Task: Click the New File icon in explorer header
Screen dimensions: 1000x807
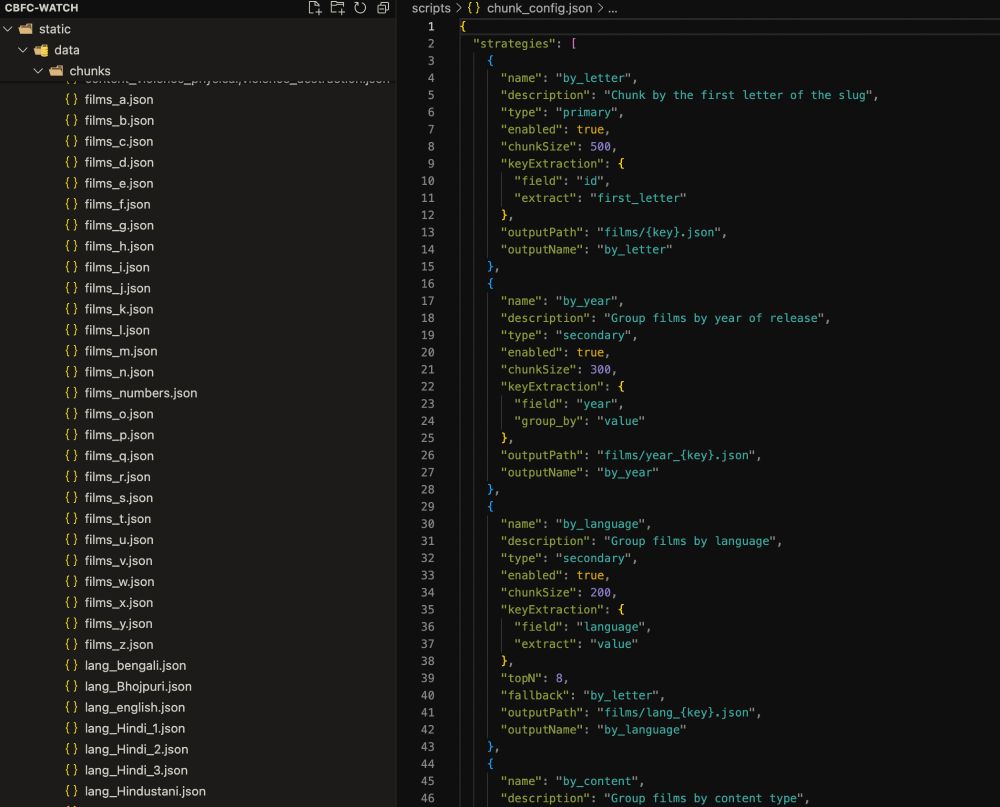Action: [x=315, y=8]
